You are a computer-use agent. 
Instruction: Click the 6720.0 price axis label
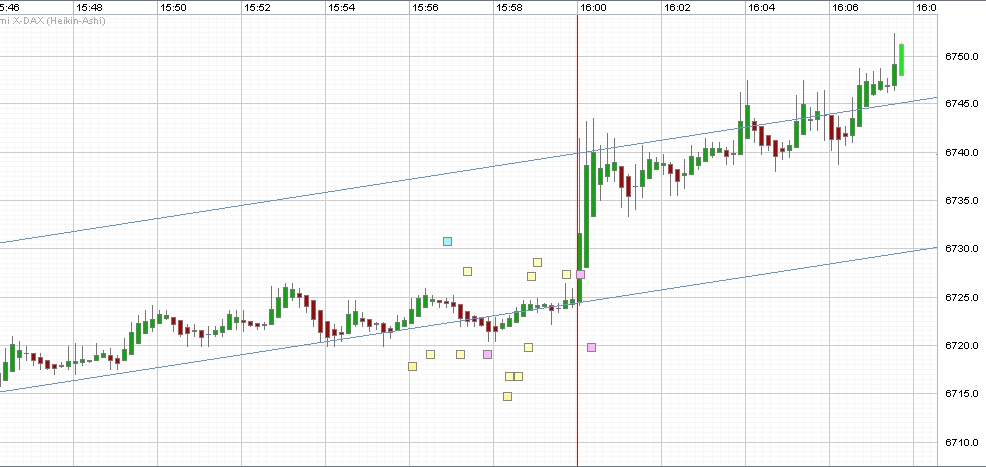point(961,346)
